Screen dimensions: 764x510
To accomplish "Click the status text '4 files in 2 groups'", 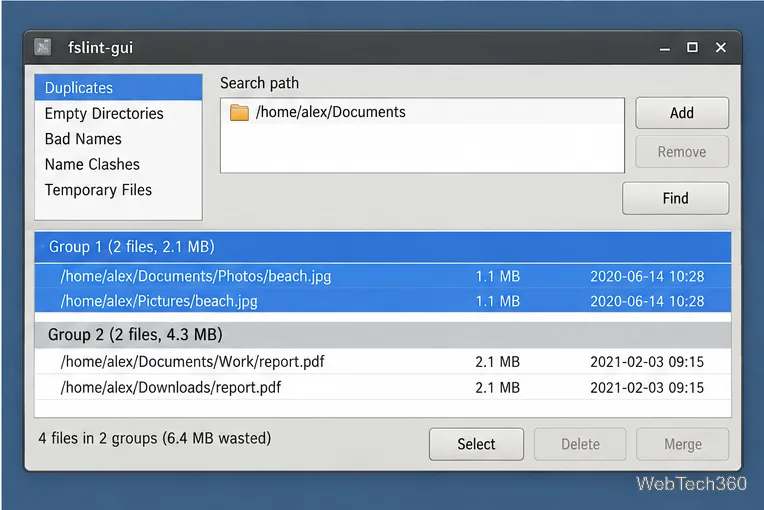I will tap(97, 438).
